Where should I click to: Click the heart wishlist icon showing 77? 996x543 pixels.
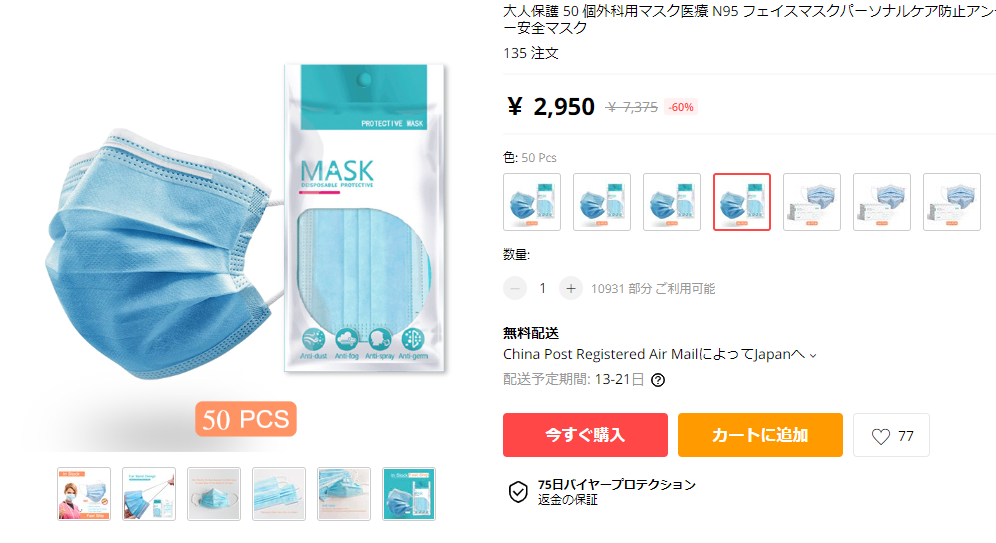click(880, 436)
